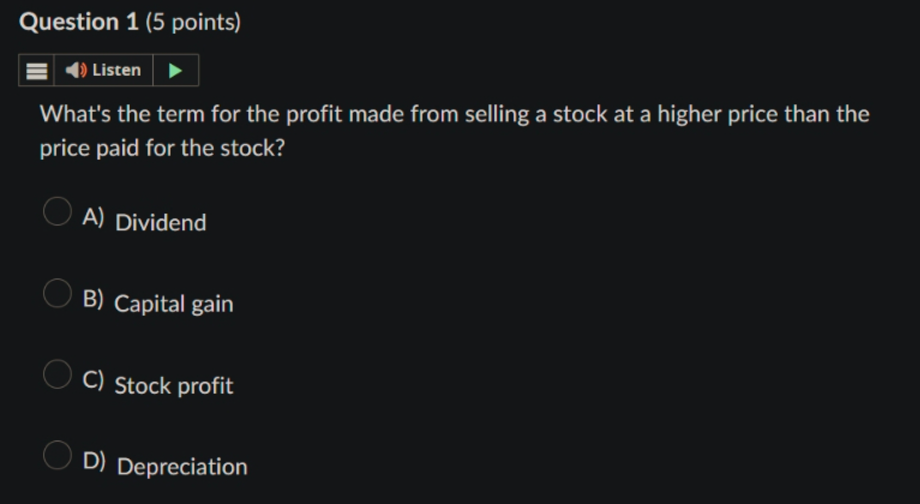Click the C) option letter
This screenshot has width=920, height=504.
[x=93, y=380]
